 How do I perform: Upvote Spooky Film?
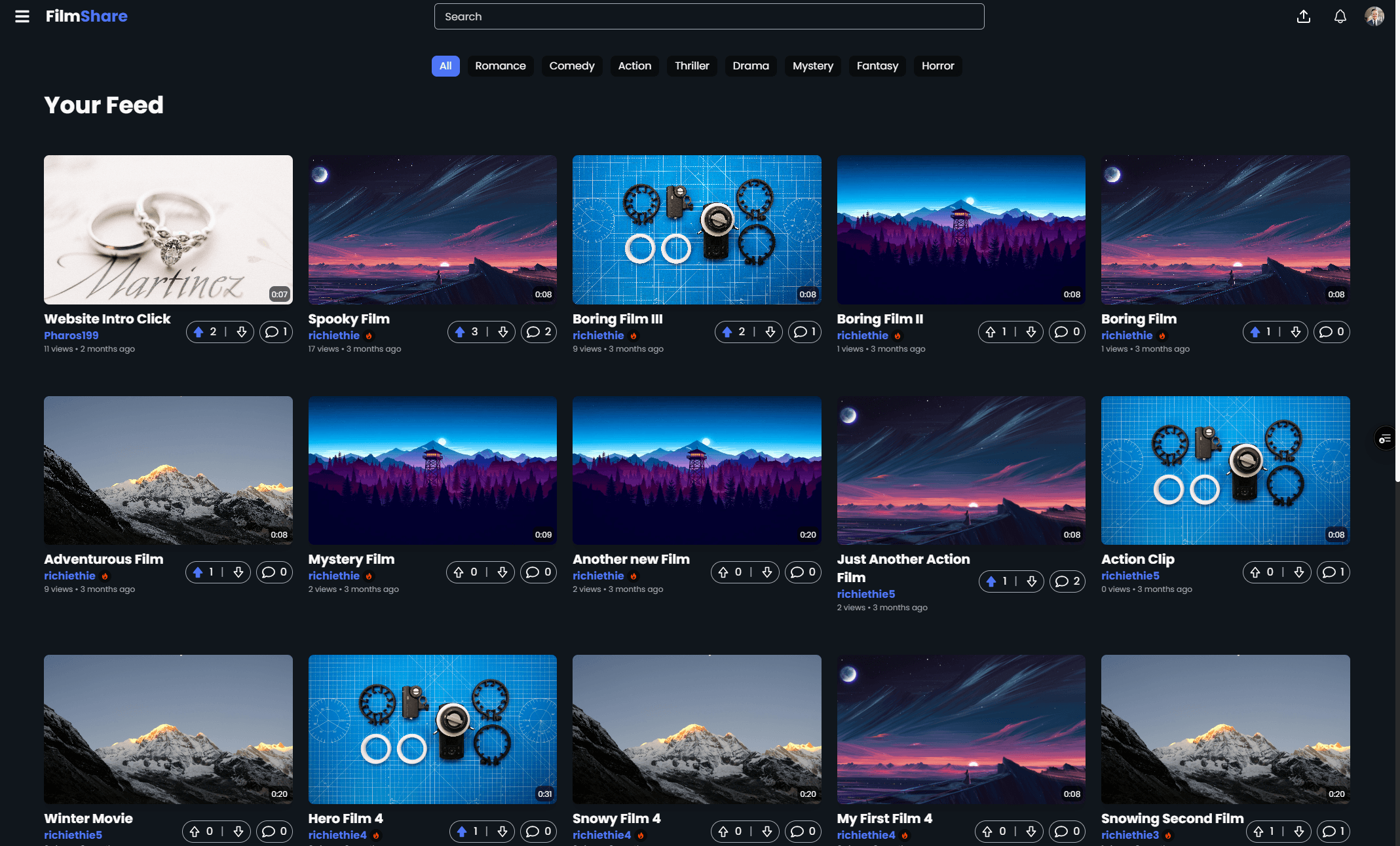tap(460, 332)
